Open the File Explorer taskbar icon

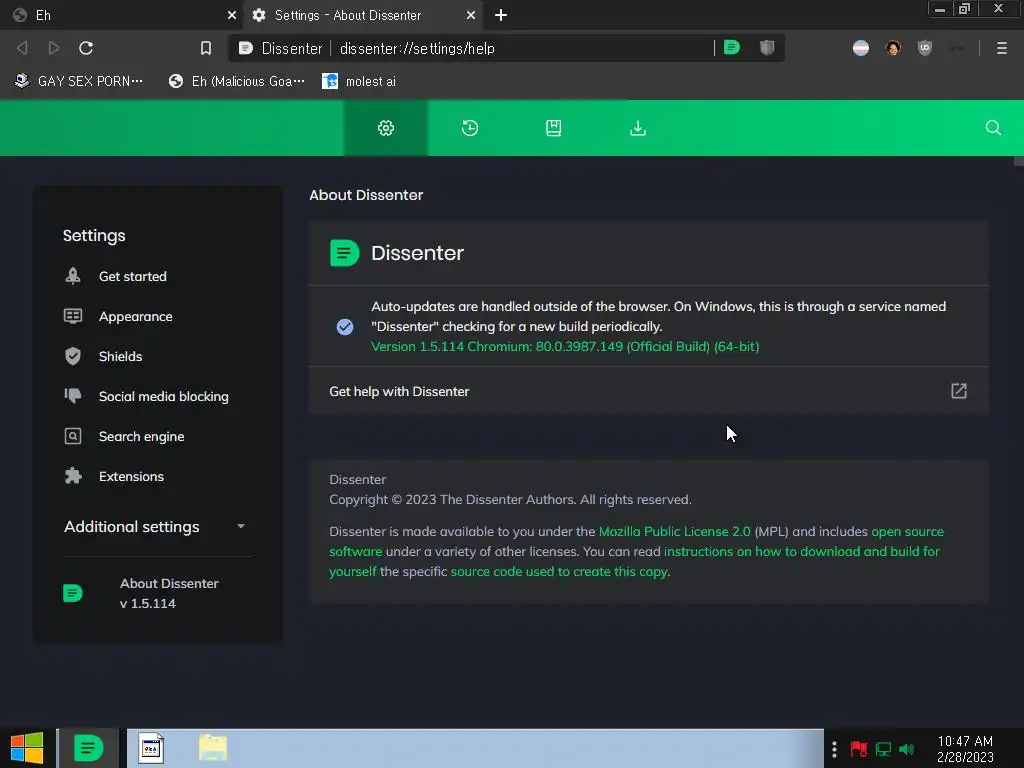[x=213, y=748]
